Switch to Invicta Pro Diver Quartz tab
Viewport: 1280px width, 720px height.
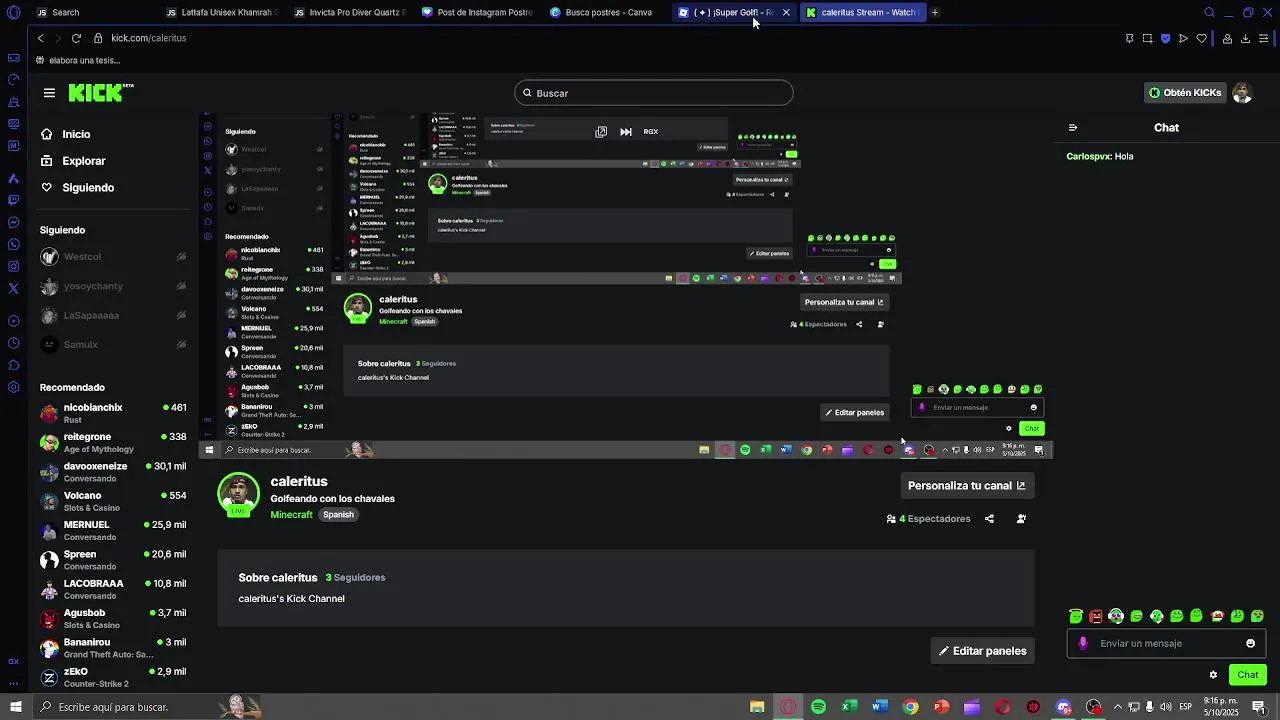point(350,12)
